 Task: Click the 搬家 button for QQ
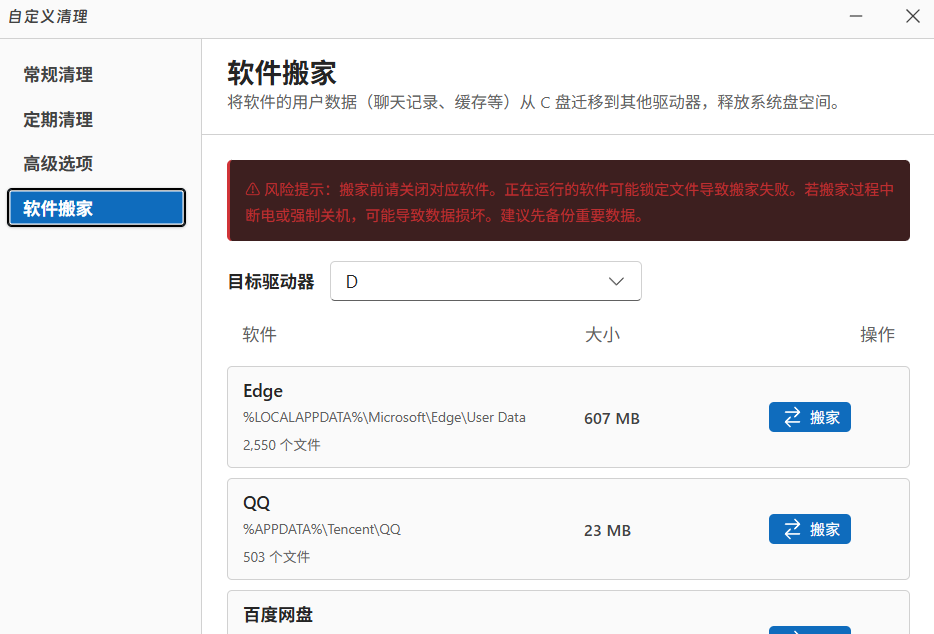[x=810, y=529]
